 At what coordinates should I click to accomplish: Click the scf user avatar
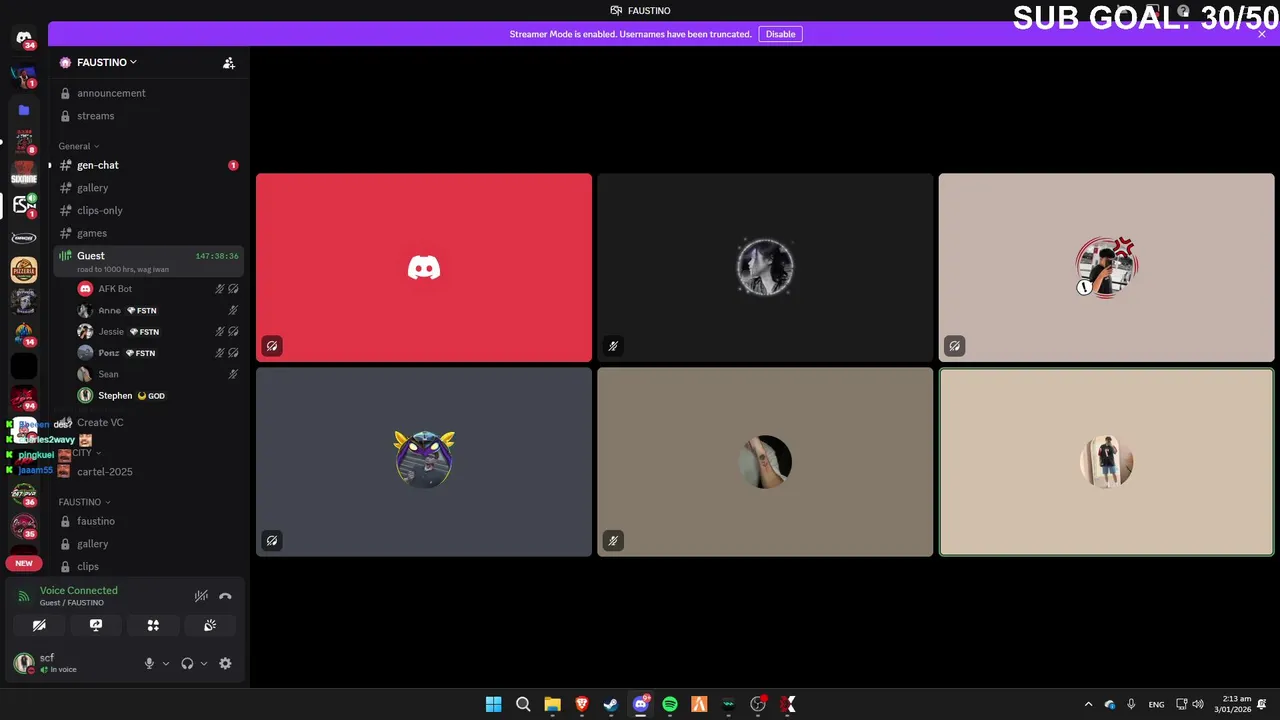point(24,663)
